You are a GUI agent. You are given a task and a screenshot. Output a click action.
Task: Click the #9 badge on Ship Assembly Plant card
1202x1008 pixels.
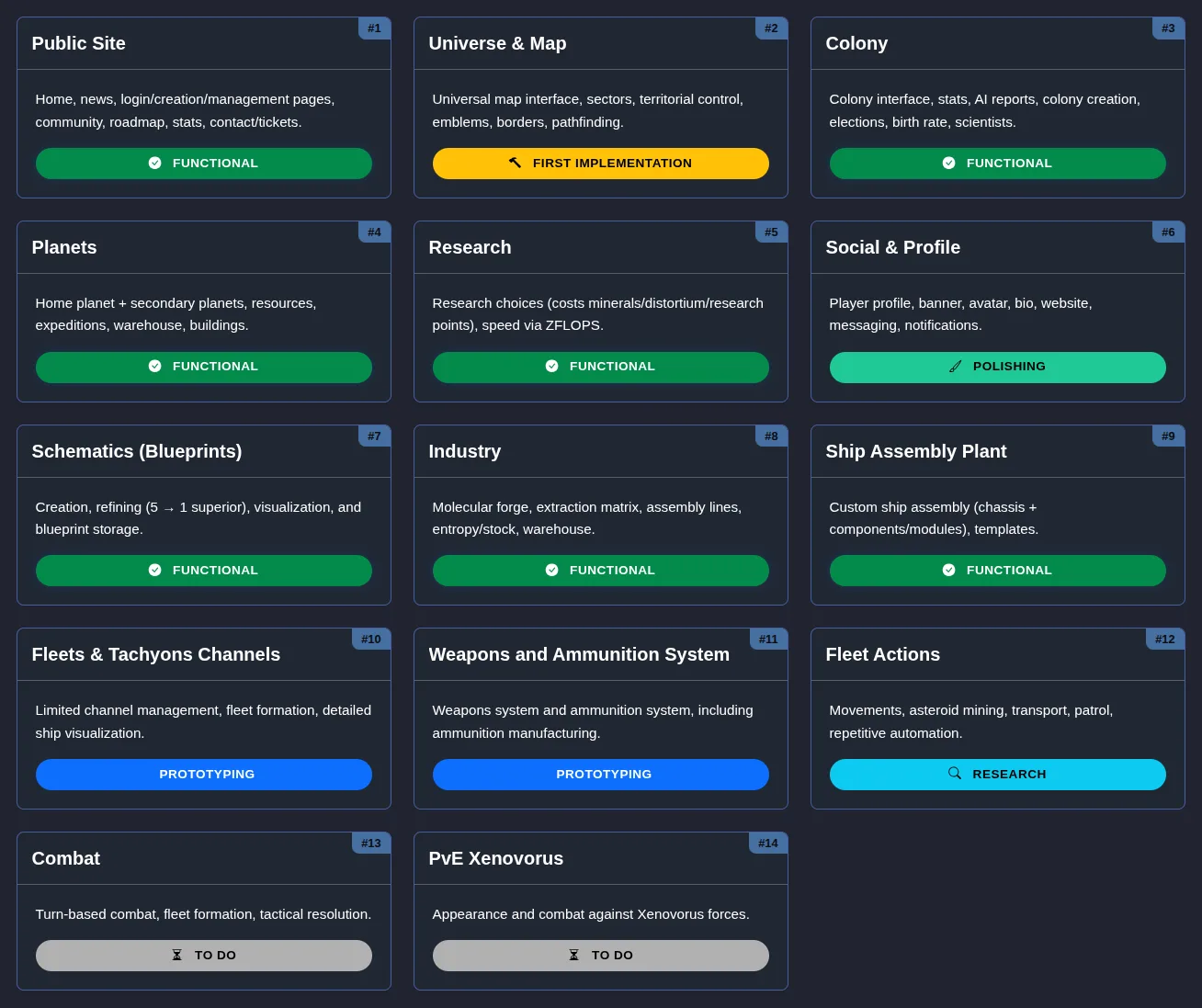(1169, 436)
